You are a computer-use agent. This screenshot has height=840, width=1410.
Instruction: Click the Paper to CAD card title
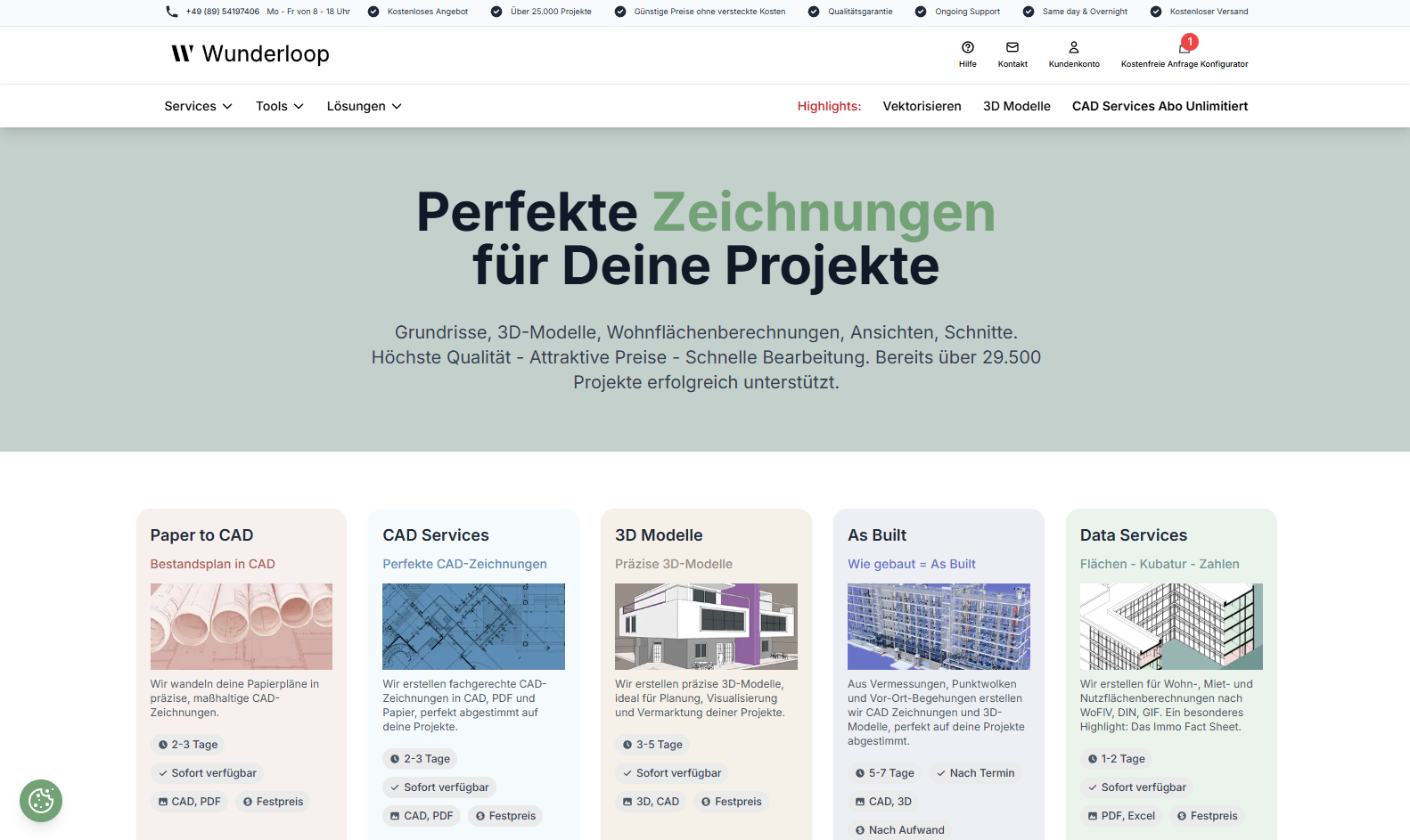201,535
